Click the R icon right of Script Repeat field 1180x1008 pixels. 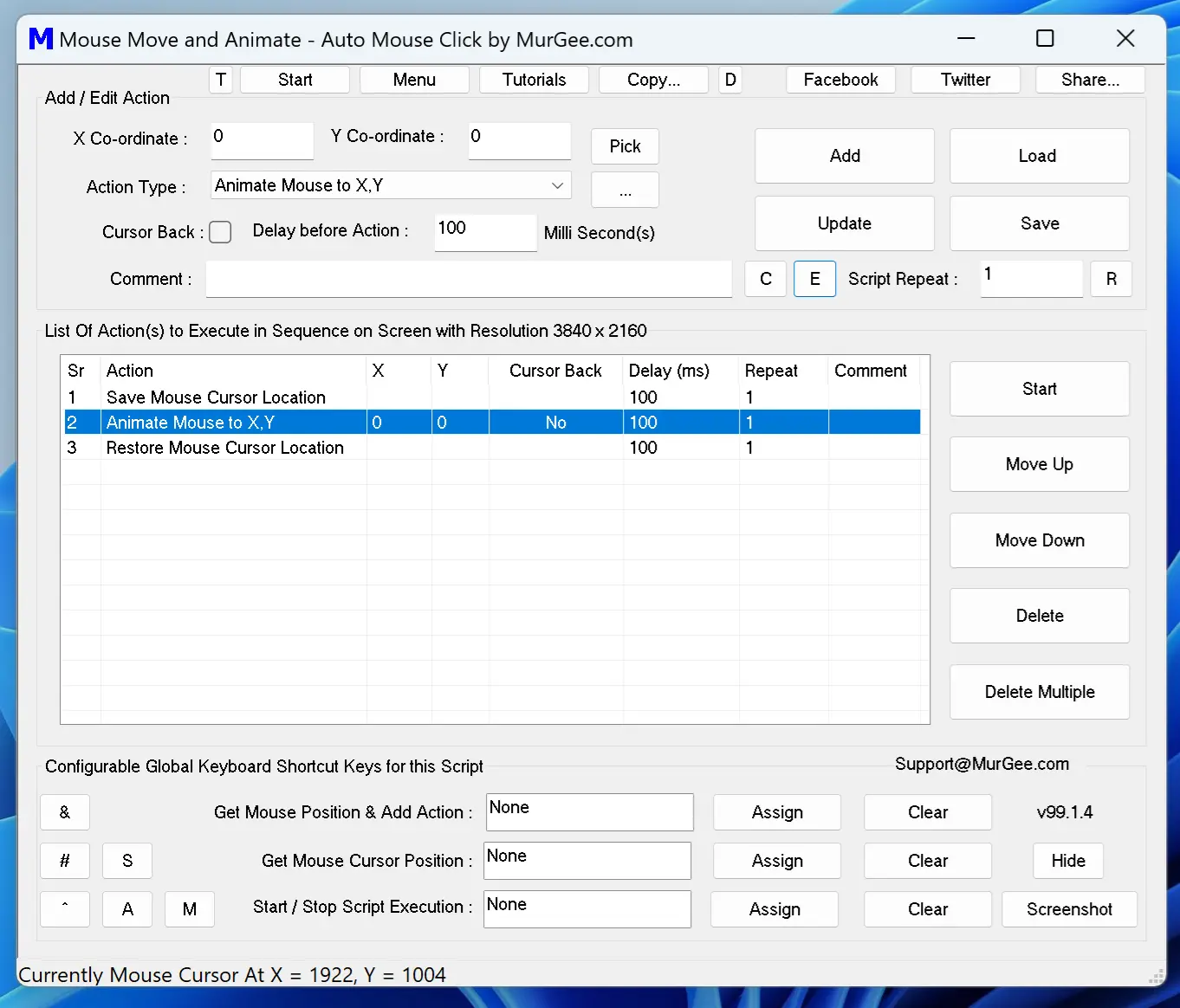[1112, 279]
